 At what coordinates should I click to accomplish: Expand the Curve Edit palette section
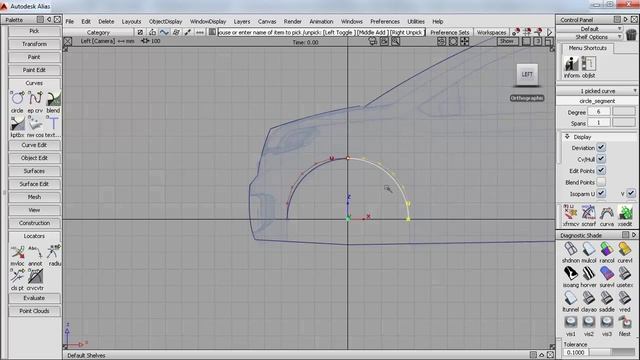pos(34,145)
